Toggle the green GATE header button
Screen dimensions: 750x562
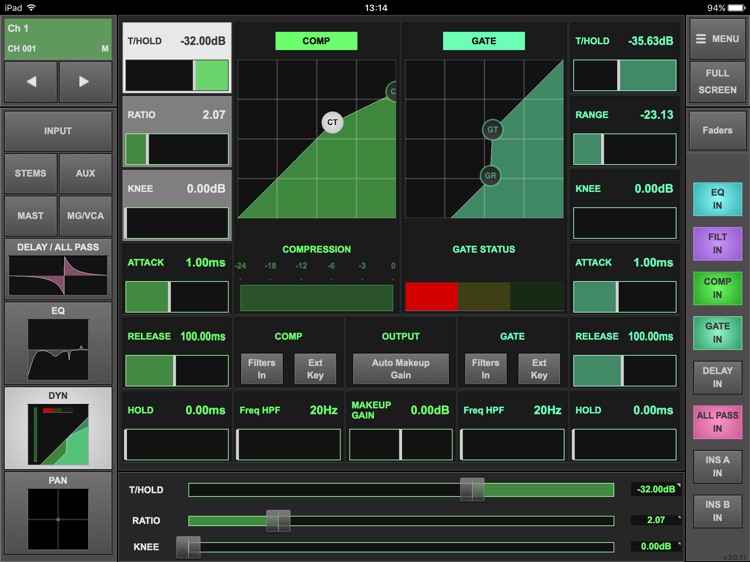484,41
